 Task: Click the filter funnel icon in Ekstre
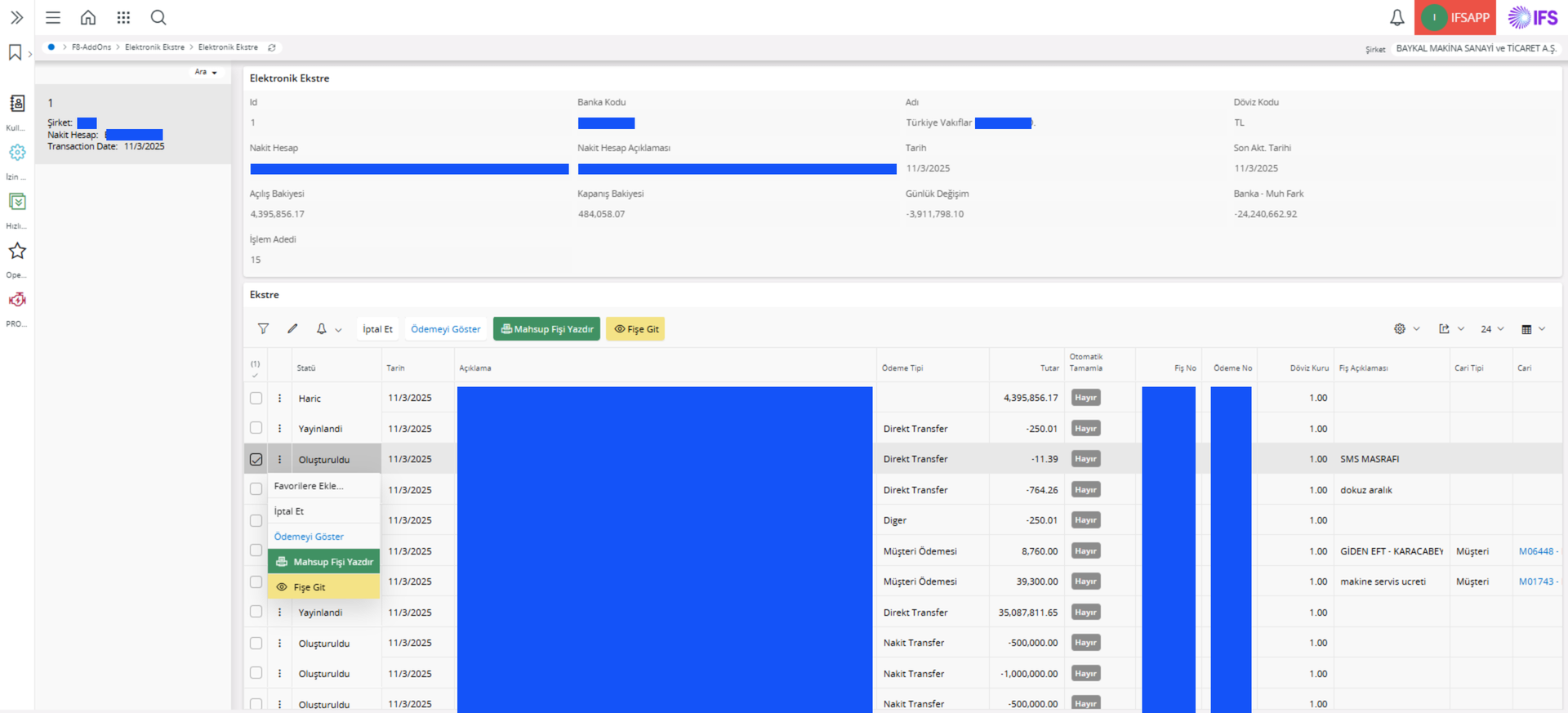tap(263, 328)
